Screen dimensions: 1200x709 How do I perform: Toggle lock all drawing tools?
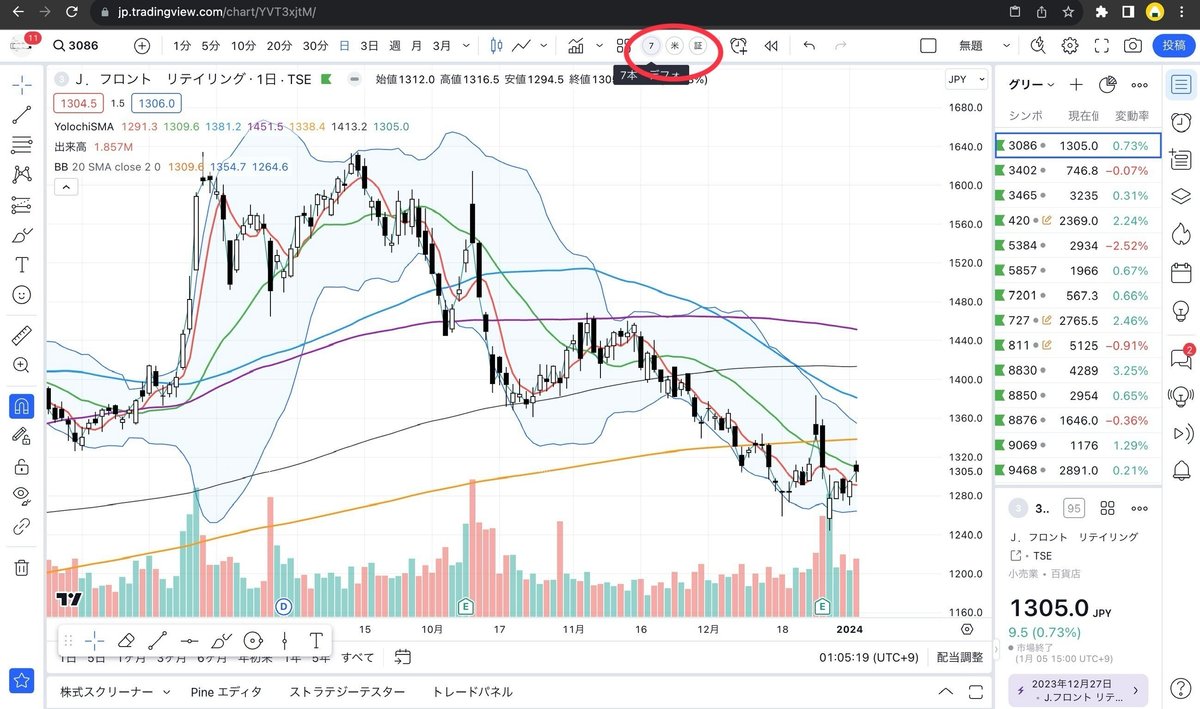[x=21, y=466]
